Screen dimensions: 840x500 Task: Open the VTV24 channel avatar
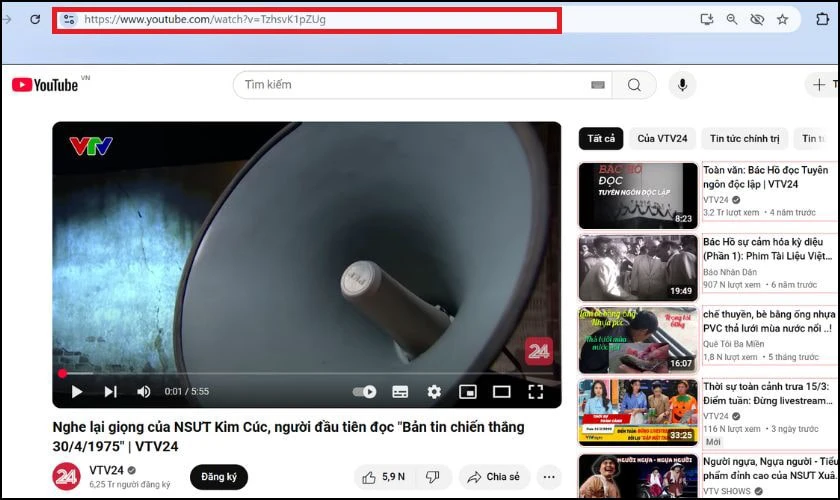pos(66,476)
